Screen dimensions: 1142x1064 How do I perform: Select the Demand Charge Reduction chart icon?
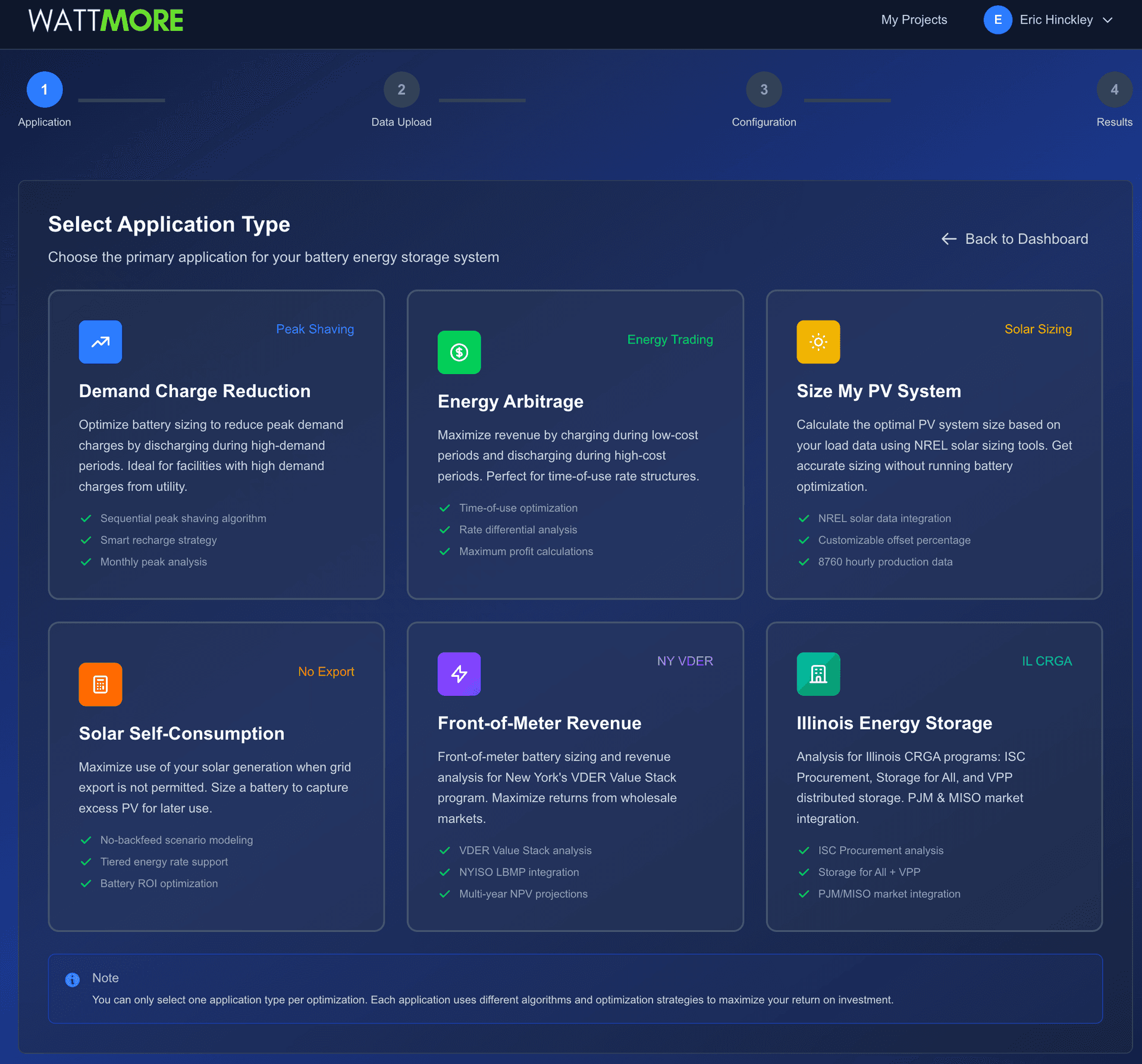click(x=100, y=341)
